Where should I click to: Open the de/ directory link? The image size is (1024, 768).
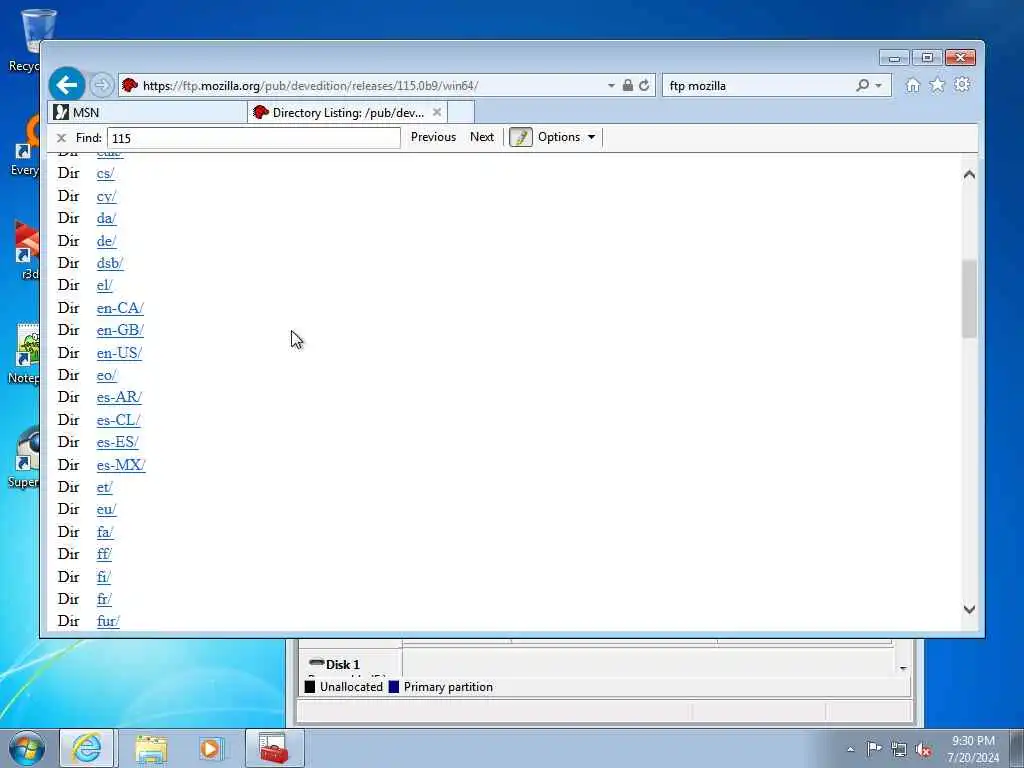tap(106, 241)
